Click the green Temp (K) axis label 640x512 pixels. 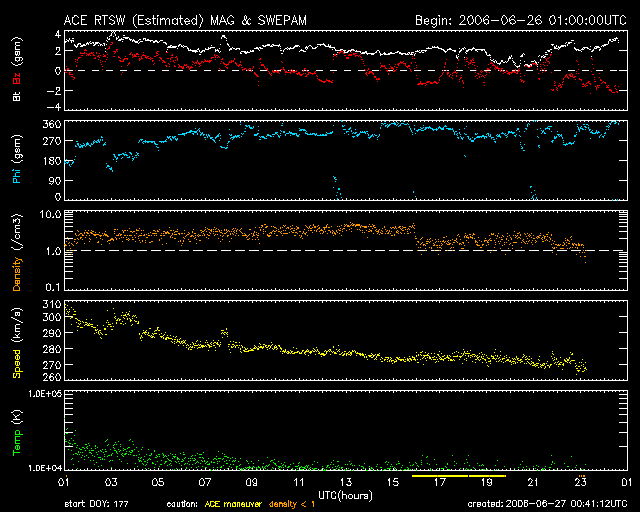(x=17, y=433)
